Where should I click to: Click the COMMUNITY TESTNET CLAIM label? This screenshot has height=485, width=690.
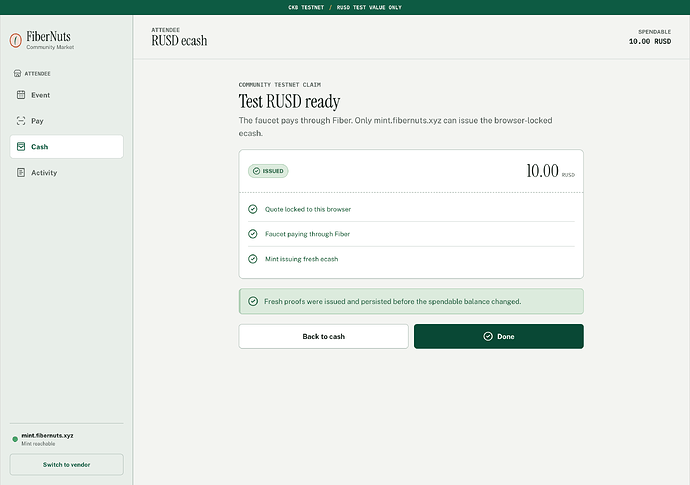pos(280,85)
